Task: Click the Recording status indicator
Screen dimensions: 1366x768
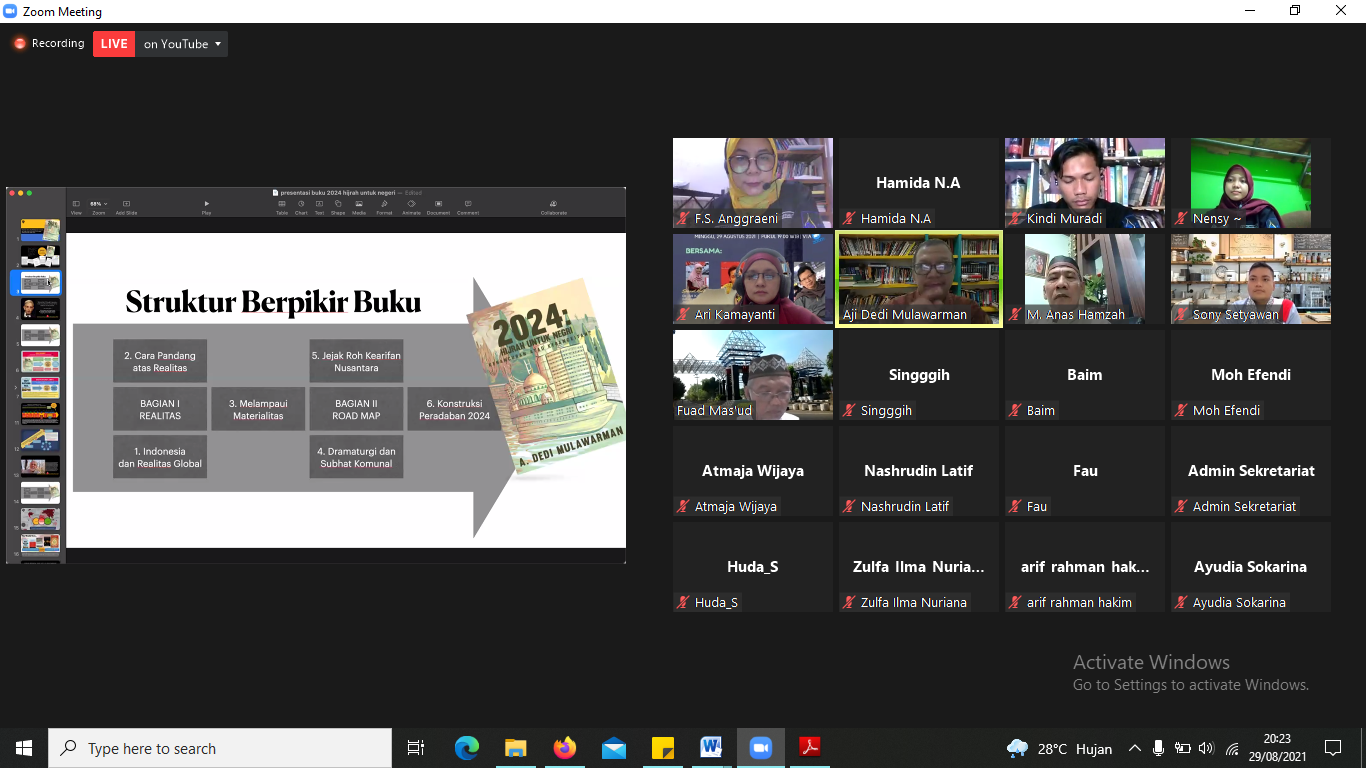Action: 48,44
